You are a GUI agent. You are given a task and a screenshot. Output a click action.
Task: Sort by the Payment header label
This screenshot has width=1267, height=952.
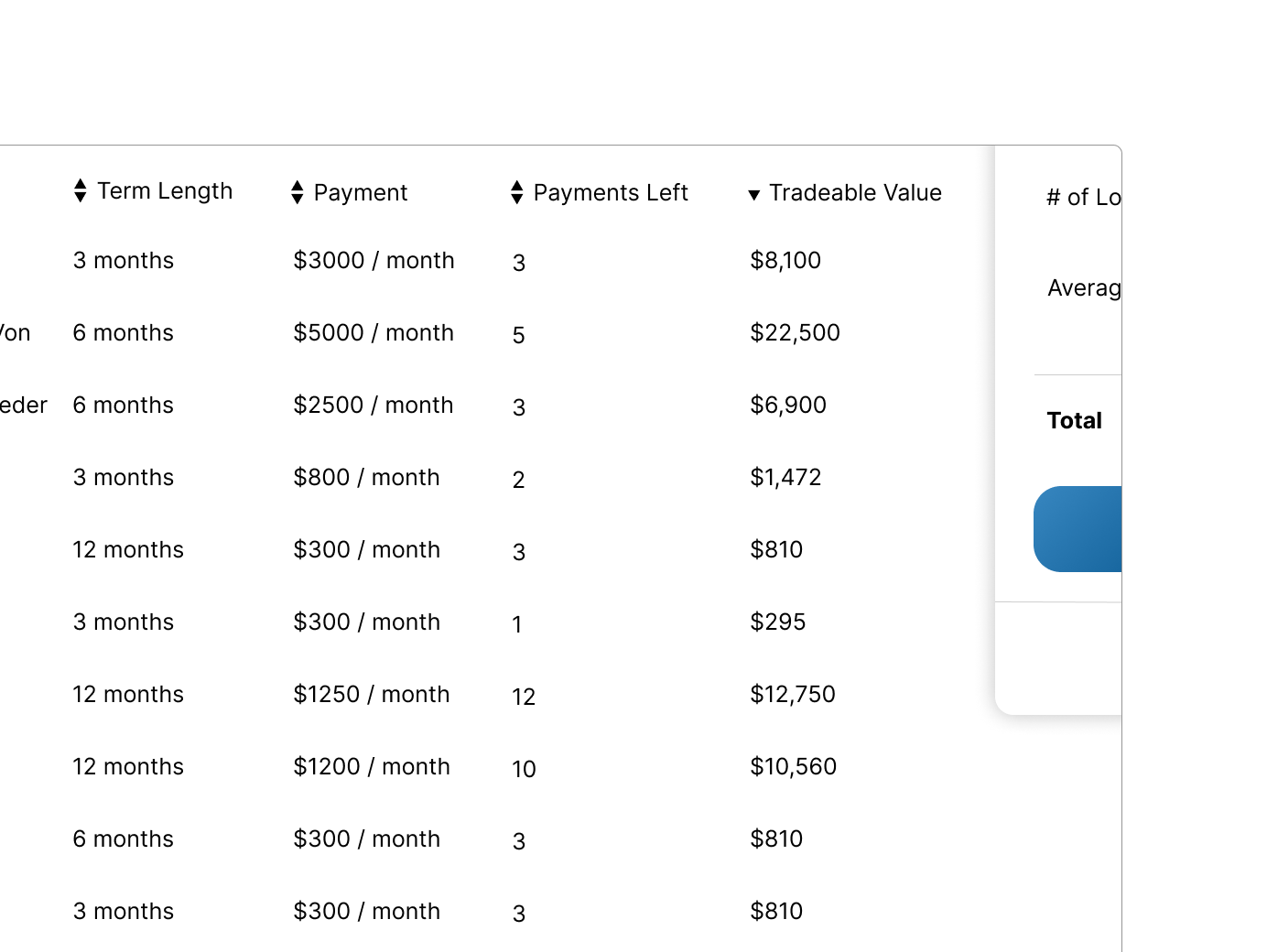tap(361, 193)
